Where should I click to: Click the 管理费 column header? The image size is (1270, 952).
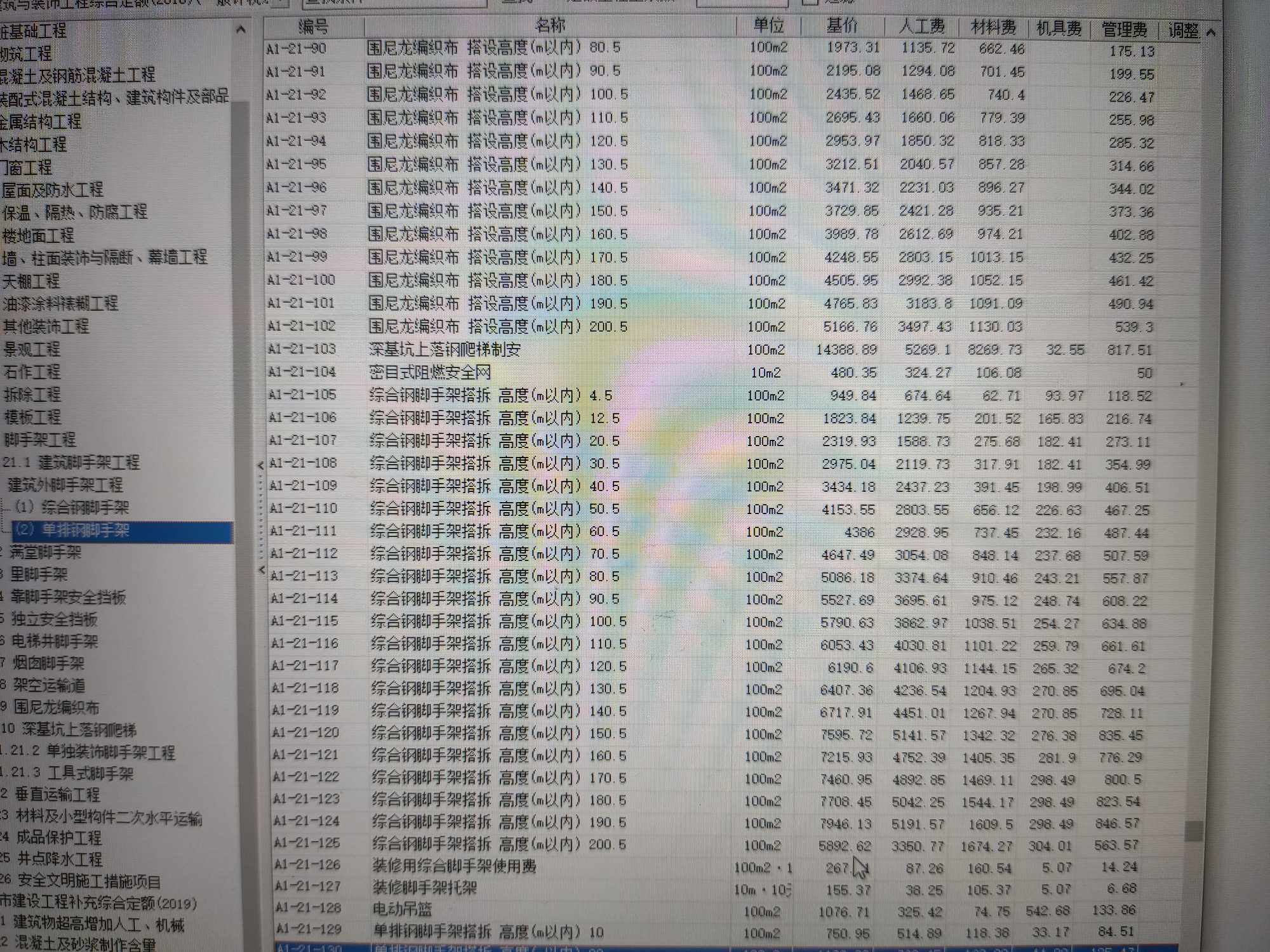click(1125, 29)
